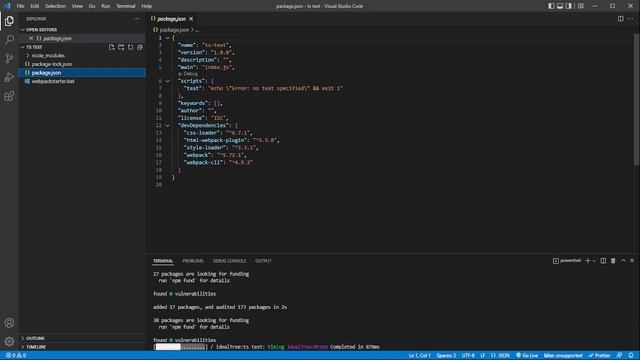This screenshot has height=360, width=640.
Task: Click Ln 1, Col 1 cursor position
Action: (420, 356)
